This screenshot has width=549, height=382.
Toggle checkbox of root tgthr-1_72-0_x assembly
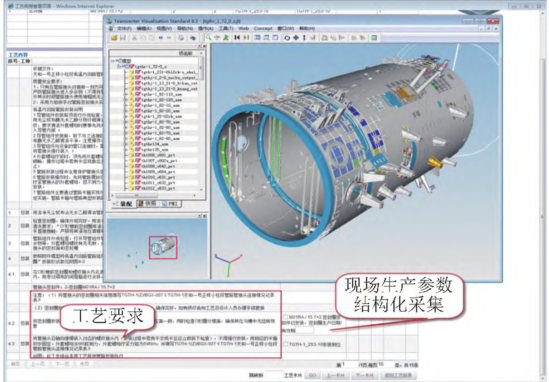tap(131, 66)
